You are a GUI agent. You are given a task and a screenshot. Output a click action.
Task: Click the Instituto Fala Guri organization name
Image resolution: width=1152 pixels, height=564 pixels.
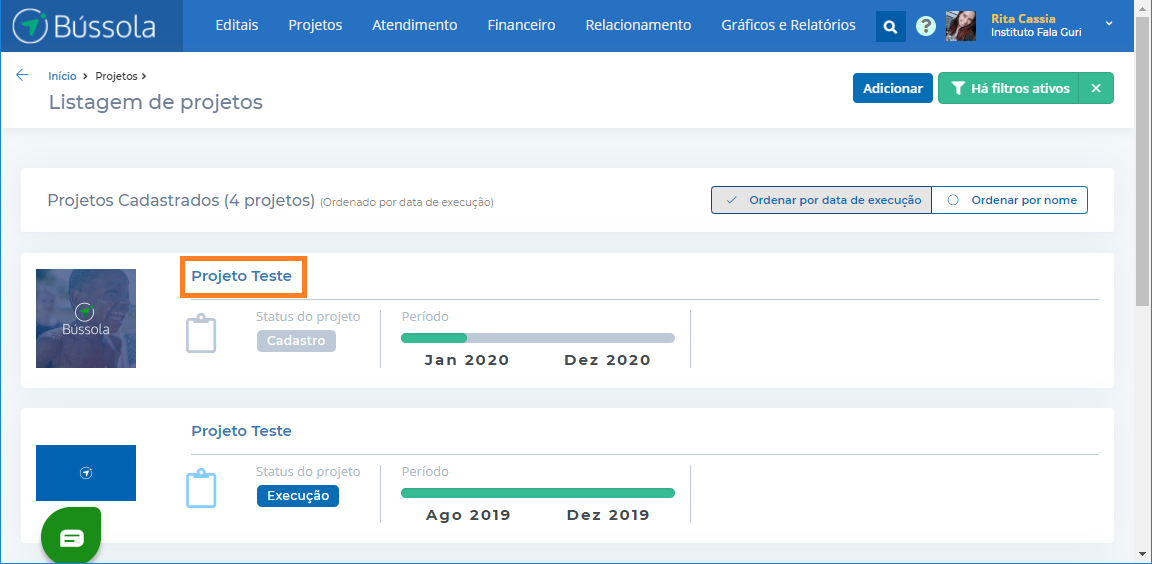click(x=1036, y=32)
